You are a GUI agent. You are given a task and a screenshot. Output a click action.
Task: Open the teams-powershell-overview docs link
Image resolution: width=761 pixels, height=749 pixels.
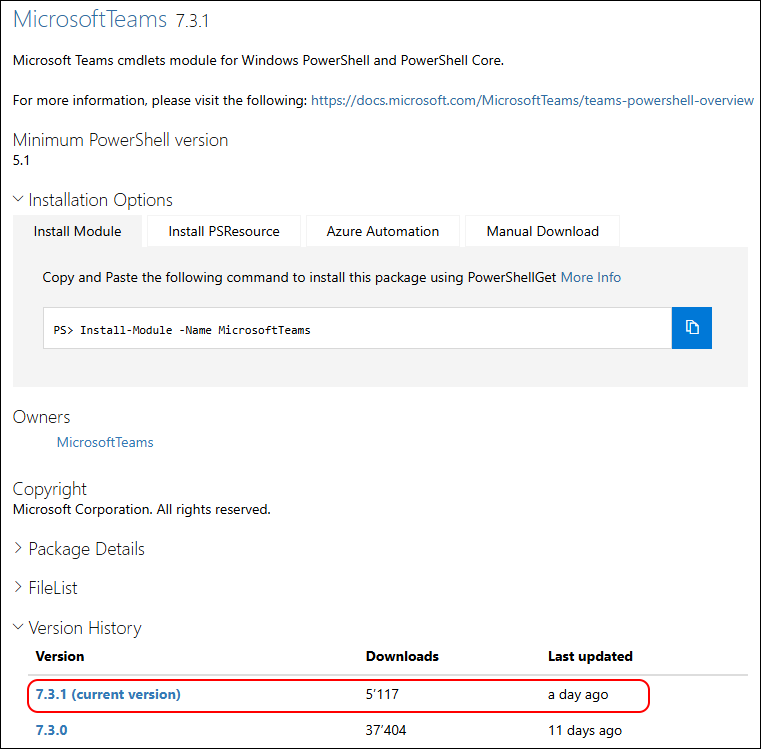(532, 100)
